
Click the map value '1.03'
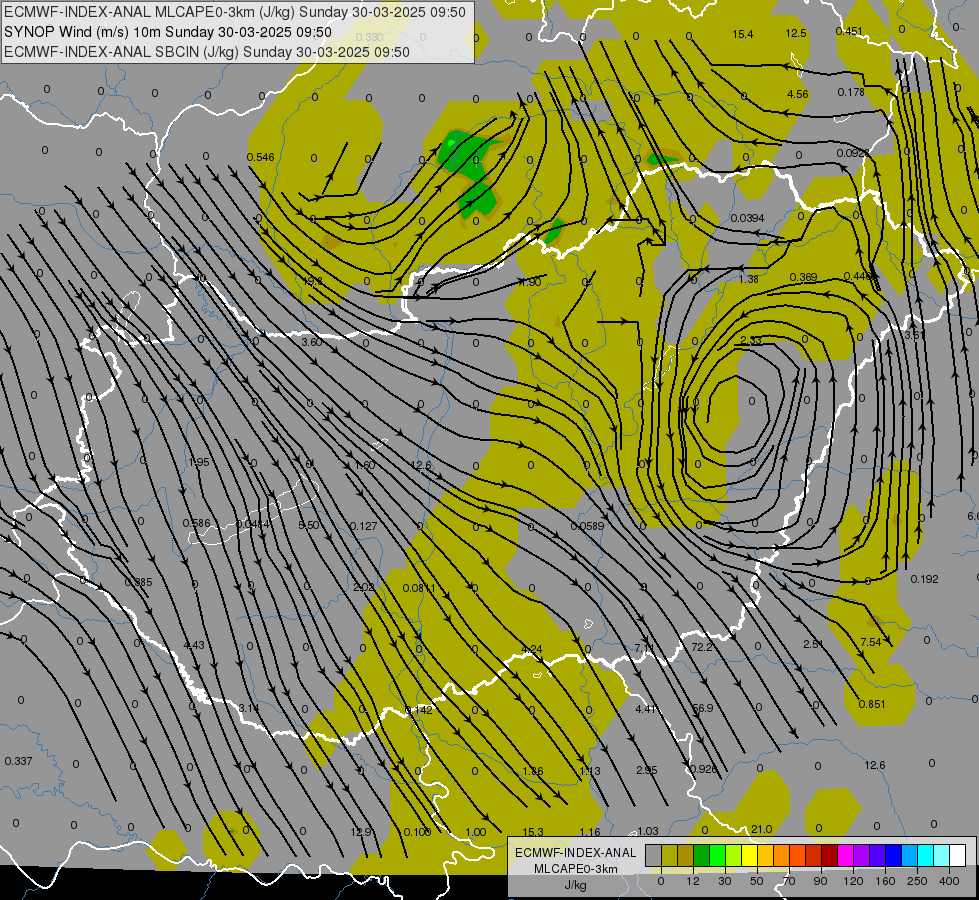[647, 831]
